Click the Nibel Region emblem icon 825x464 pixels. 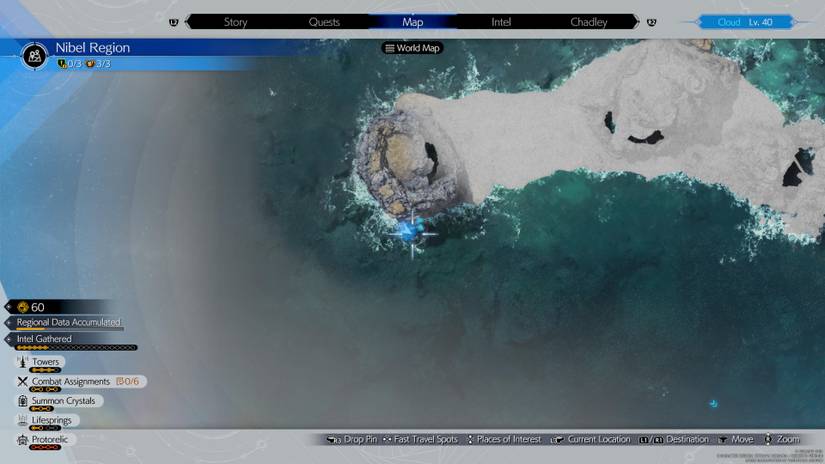click(x=35, y=54)
